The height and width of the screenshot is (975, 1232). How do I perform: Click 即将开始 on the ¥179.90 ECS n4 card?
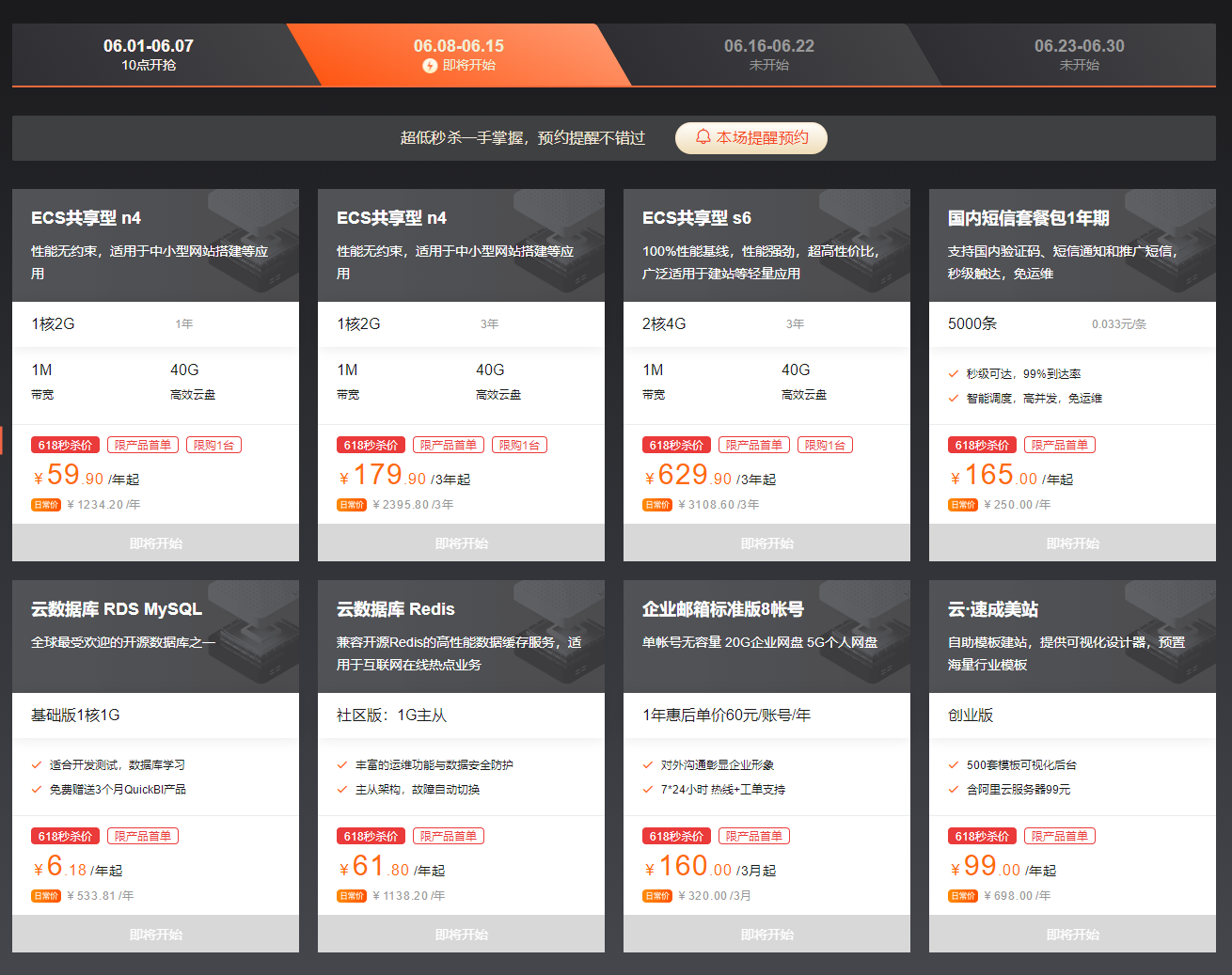click(x=461, y=543)
